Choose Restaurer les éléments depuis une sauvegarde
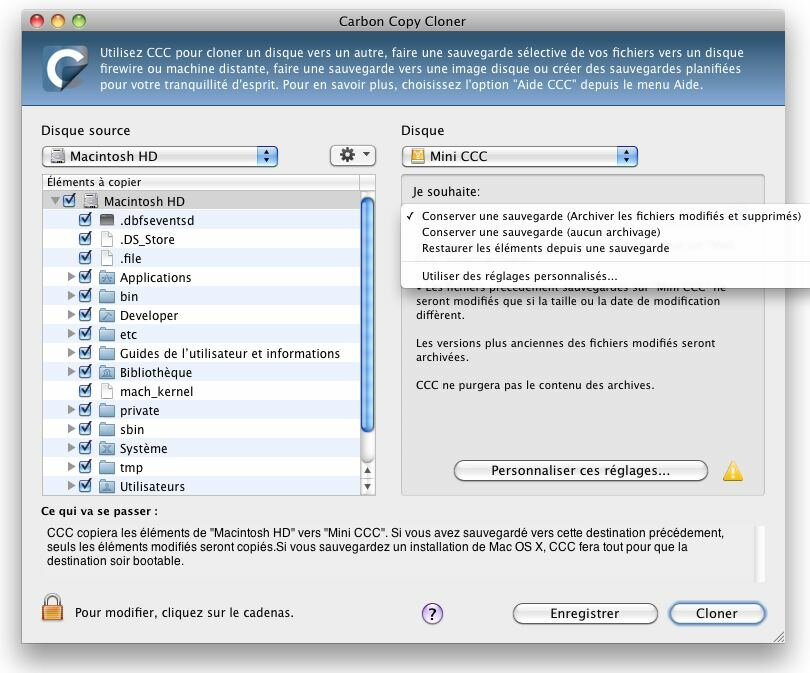This screenshot has height=673, width=810. pyautogui.click(x=605, y=248)
